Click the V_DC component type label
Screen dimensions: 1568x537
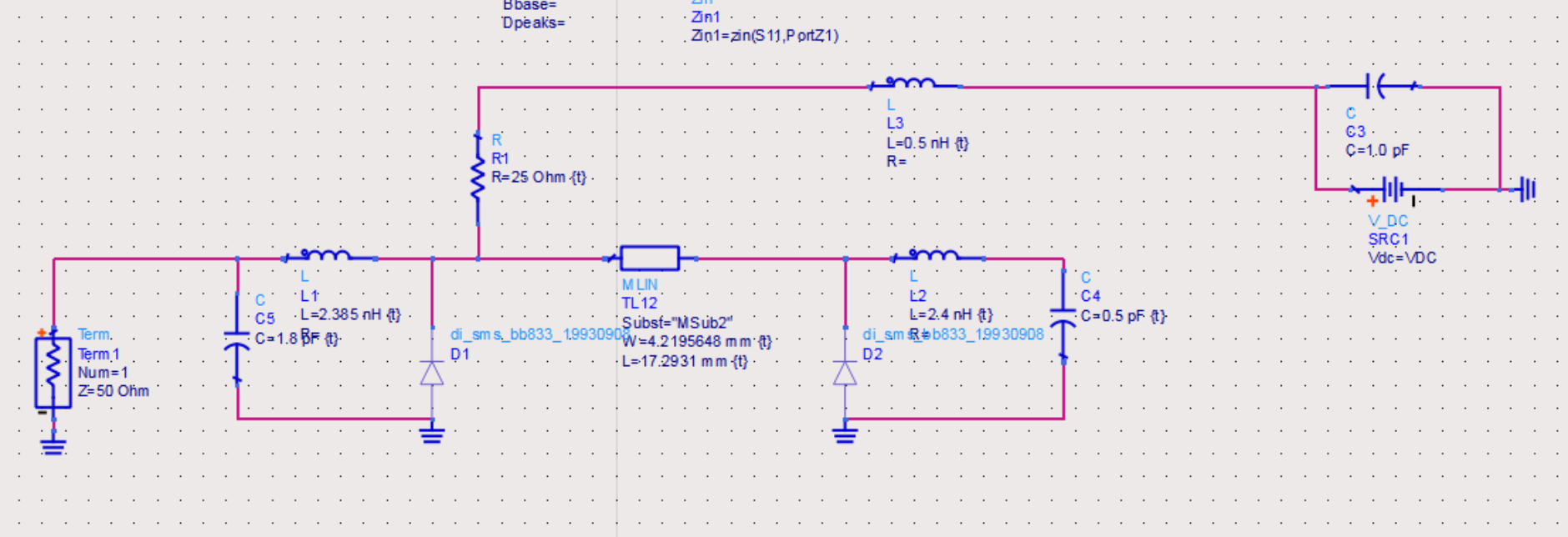click(x=1388, y=221)
